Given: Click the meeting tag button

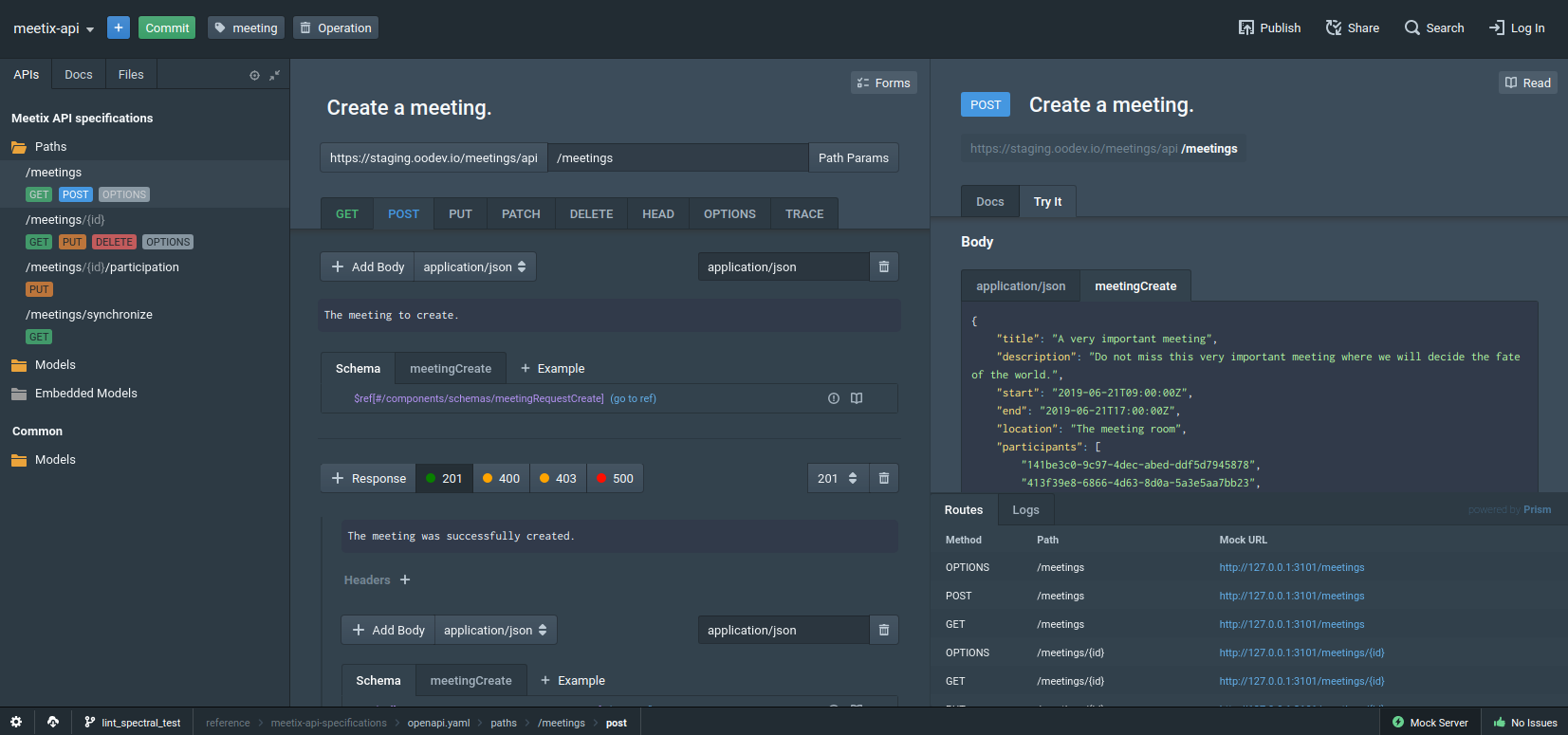Looking at the screenshot, I should point(247,28).
